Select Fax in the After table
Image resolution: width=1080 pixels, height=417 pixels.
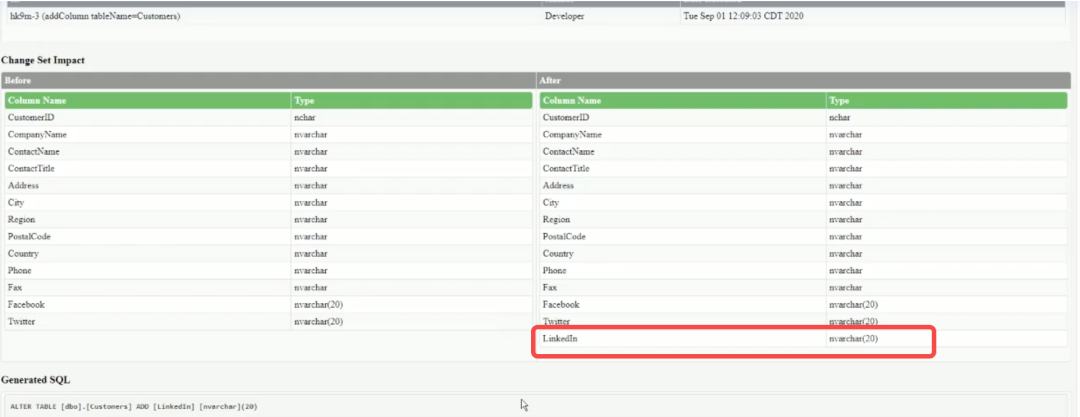click(550, 287)
